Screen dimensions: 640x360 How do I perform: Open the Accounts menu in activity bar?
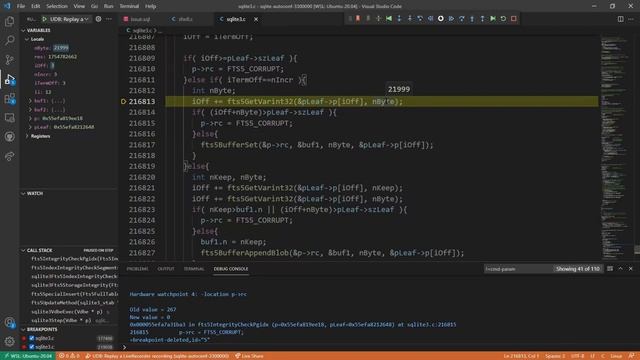tap(9, 322)
